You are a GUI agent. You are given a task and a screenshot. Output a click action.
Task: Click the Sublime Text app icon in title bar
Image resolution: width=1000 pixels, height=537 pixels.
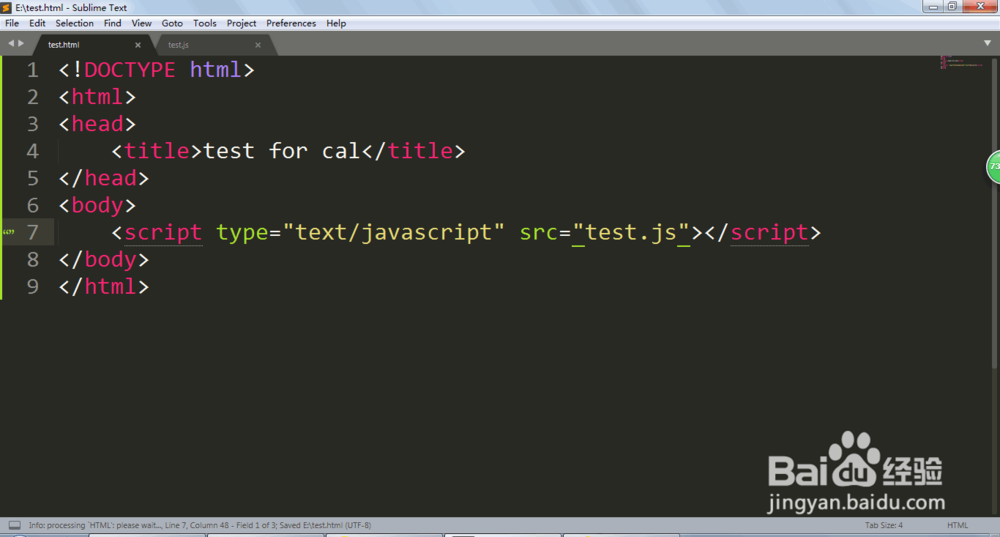point(6,8)
